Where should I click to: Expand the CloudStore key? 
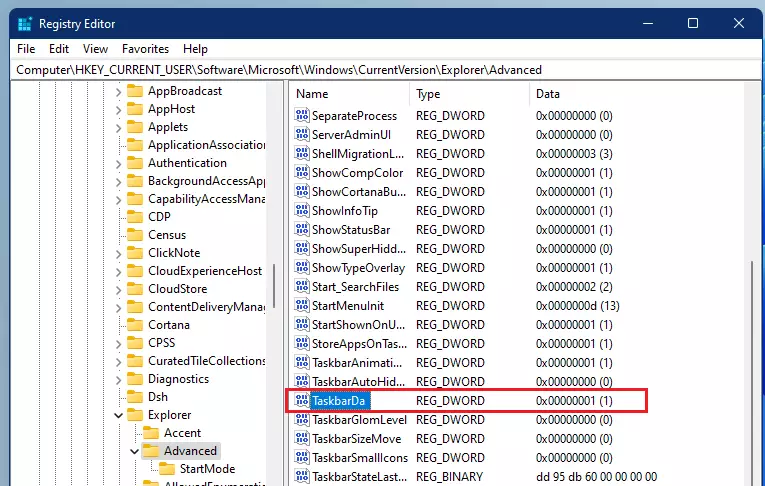coord(118,290)
